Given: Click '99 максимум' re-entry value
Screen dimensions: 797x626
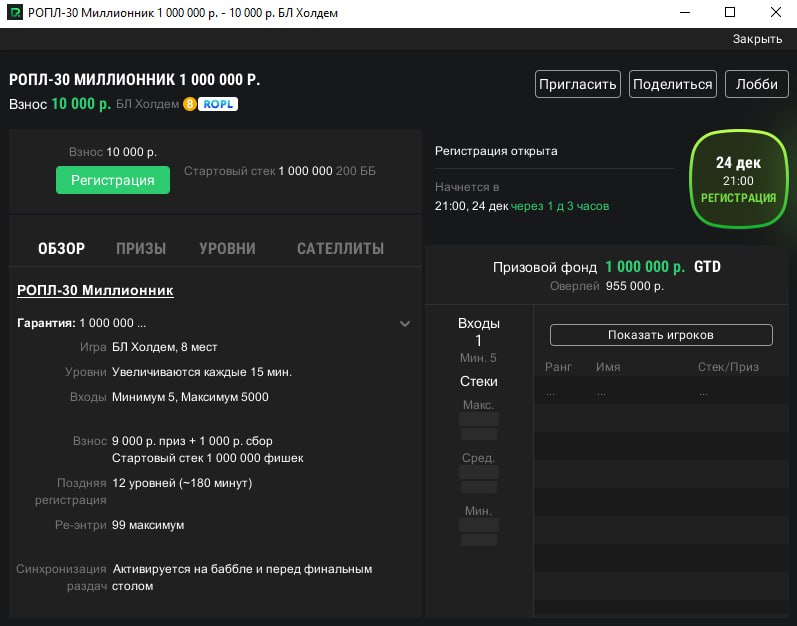Looking at the screenshot, I should (x=148, y=525).
